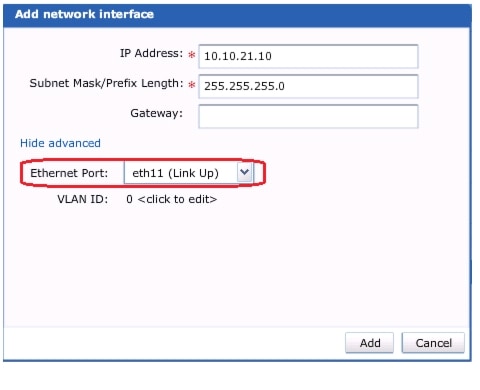
Task: Click the Subnet Mask/Prefix Length label
Action: tap(106, 83)
